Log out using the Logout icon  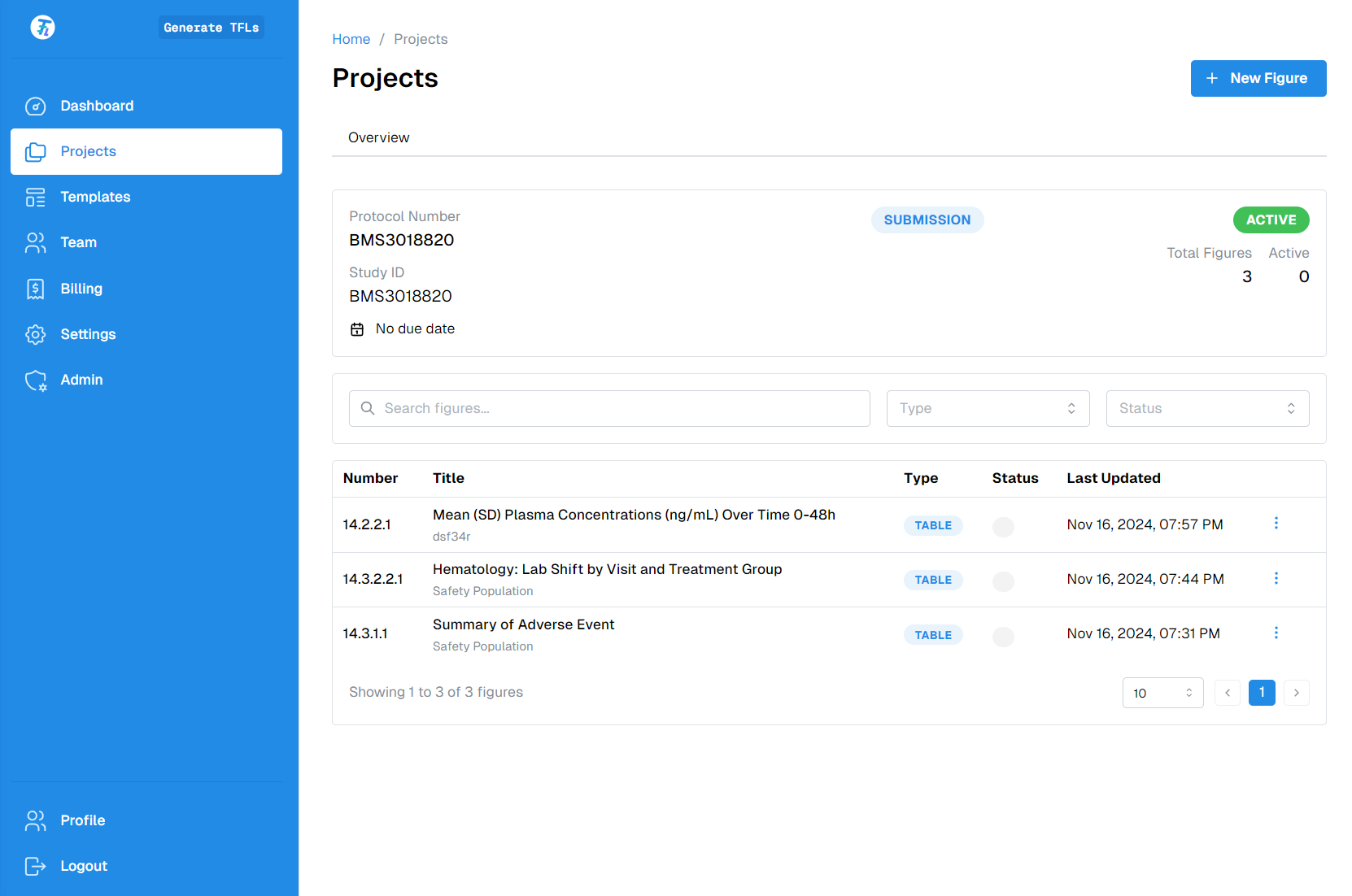point(36,866)
